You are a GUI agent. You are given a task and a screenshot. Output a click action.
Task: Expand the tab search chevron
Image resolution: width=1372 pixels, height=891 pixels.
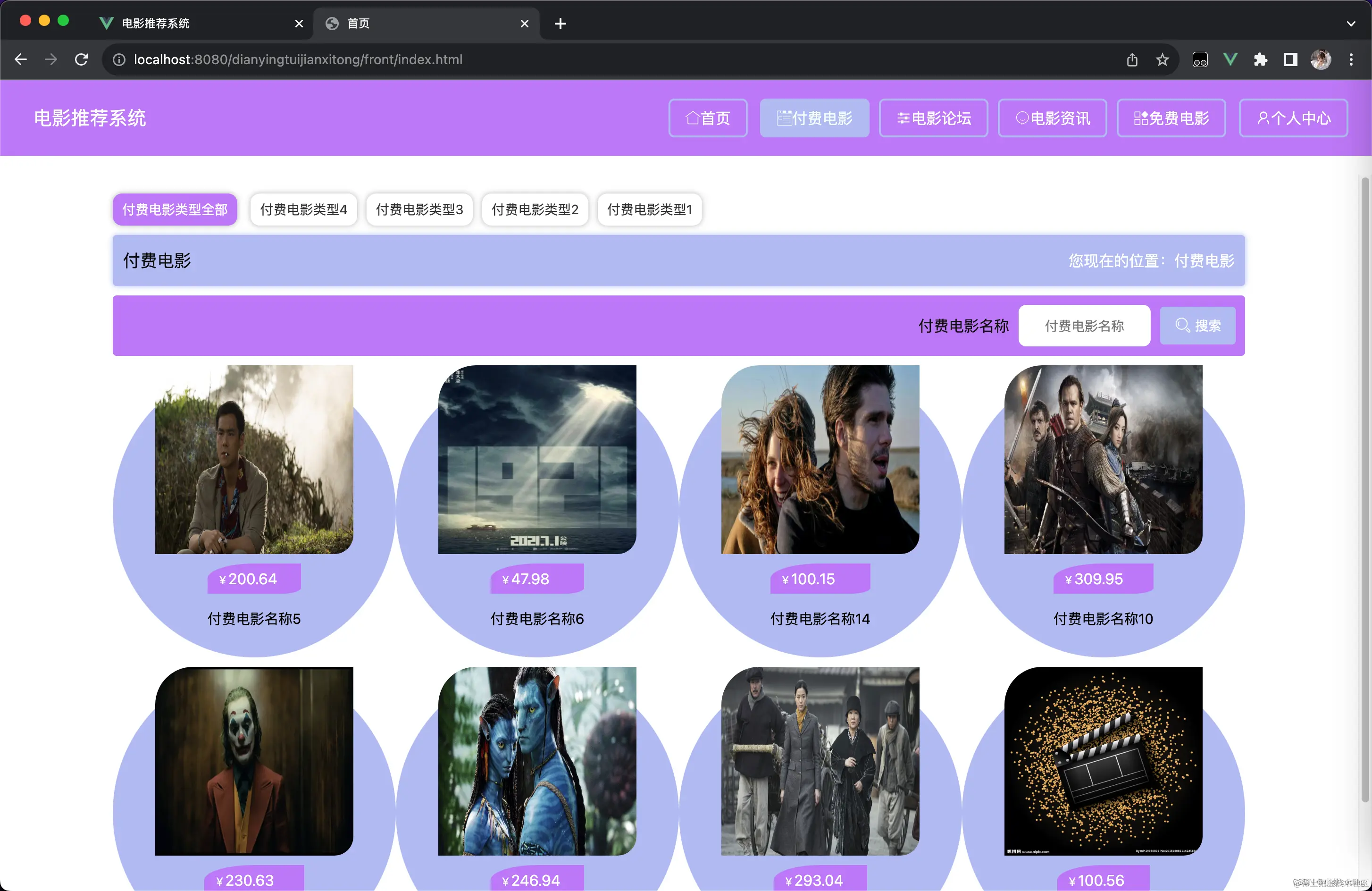point(1351,24)
